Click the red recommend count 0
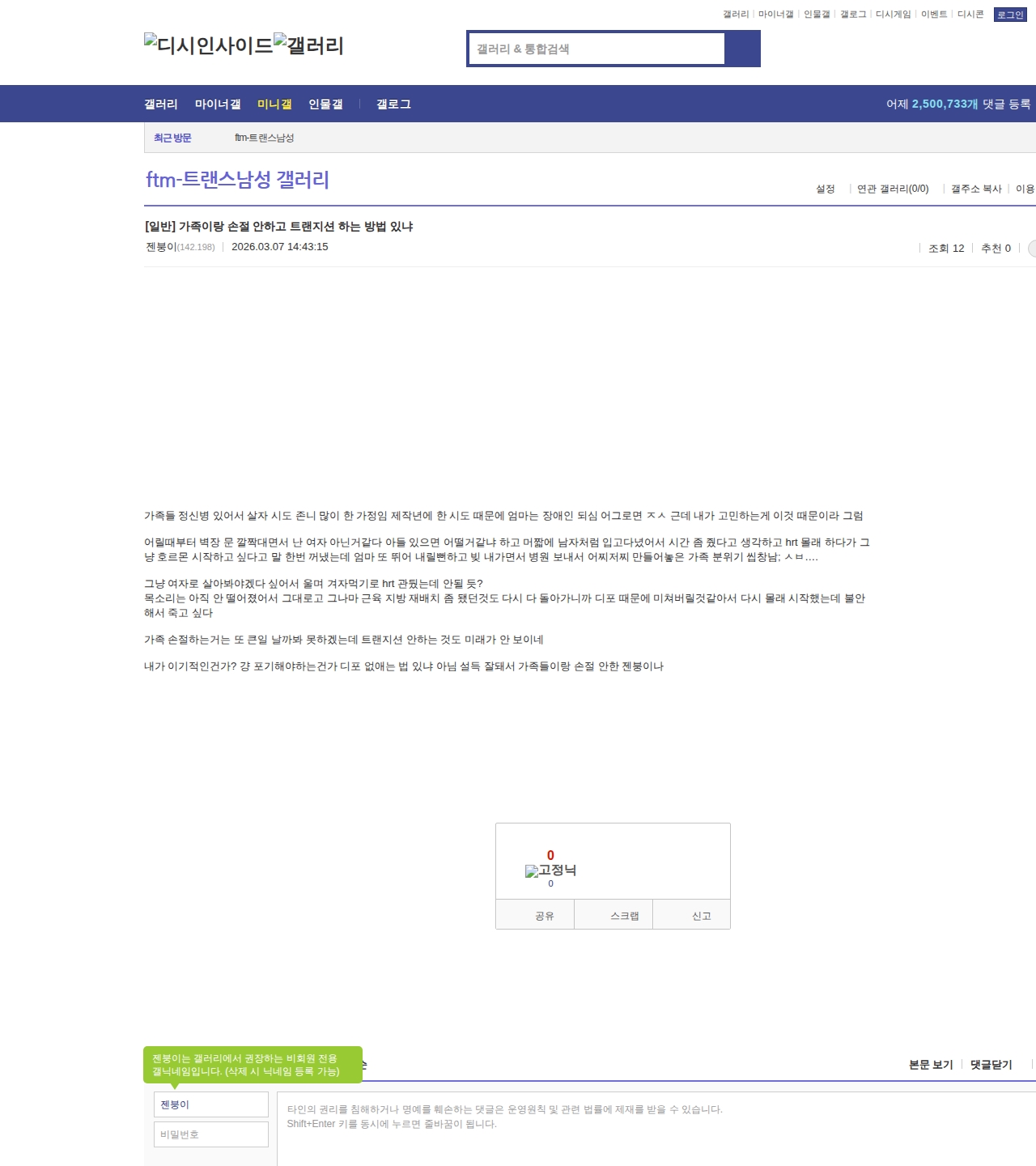The width and height of the screenshot is (1036, 1166). tap(550, 855)
